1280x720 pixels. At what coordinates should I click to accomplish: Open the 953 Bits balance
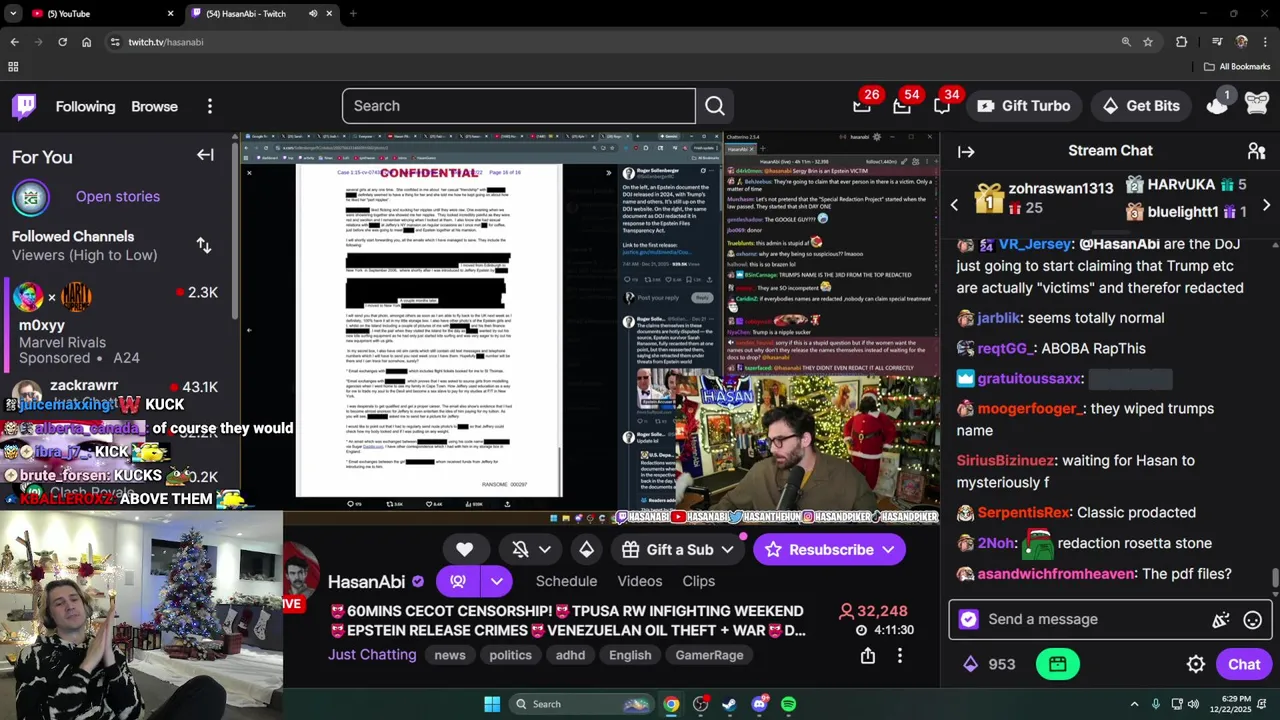989,664
